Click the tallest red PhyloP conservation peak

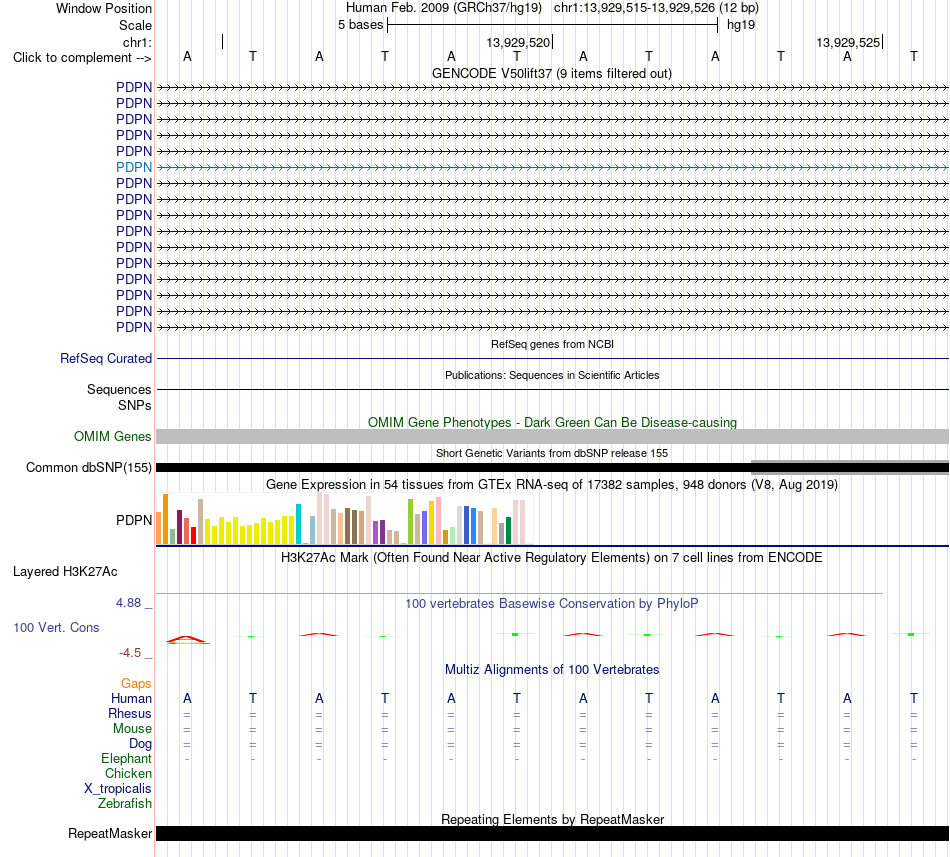click(187, 639)
